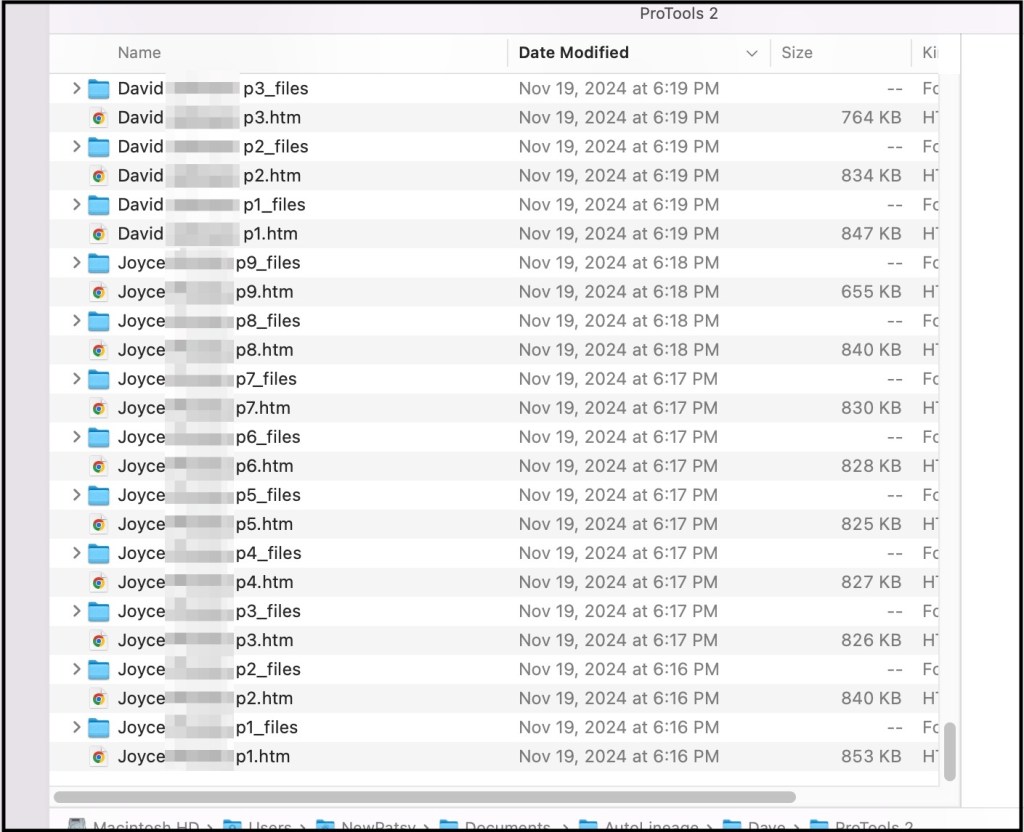Image resolution: width=1024 pixels, height=832 pixels.
Task: Select the David p1_files folder icon
Action: 98,205
